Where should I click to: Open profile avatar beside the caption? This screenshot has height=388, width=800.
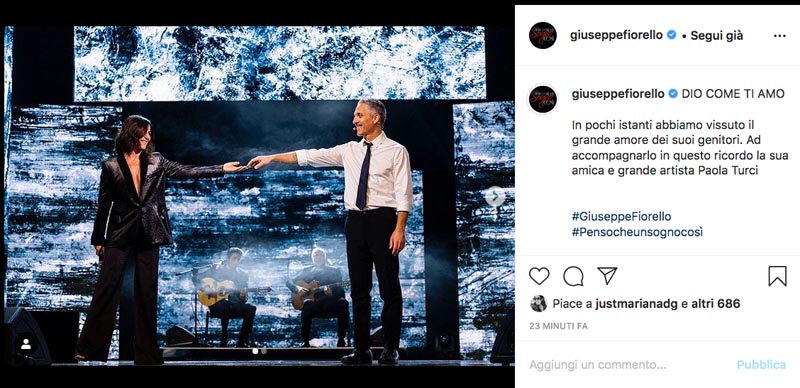(542, 99)
